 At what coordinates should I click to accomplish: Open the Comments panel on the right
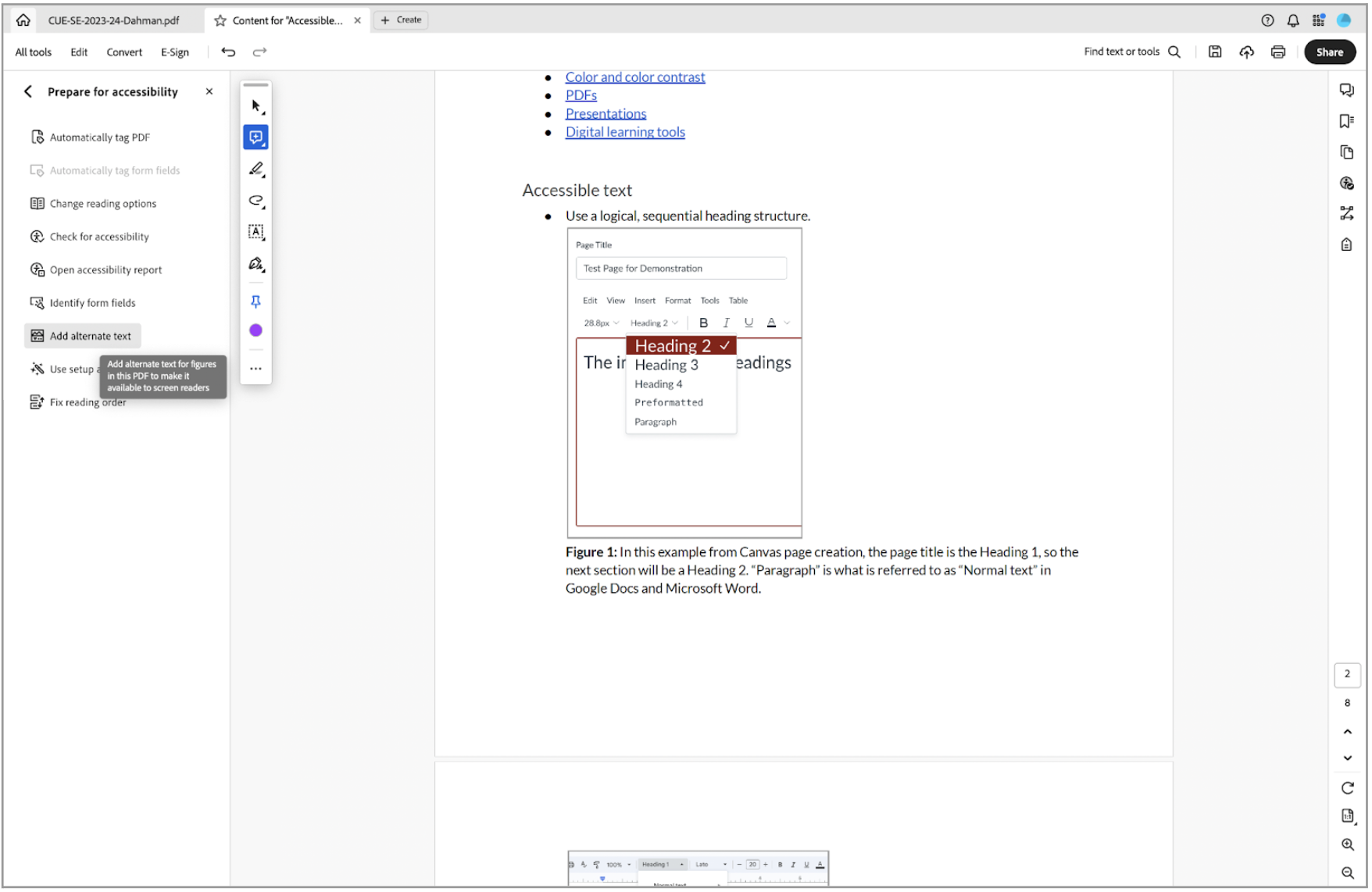[1346, 90]
